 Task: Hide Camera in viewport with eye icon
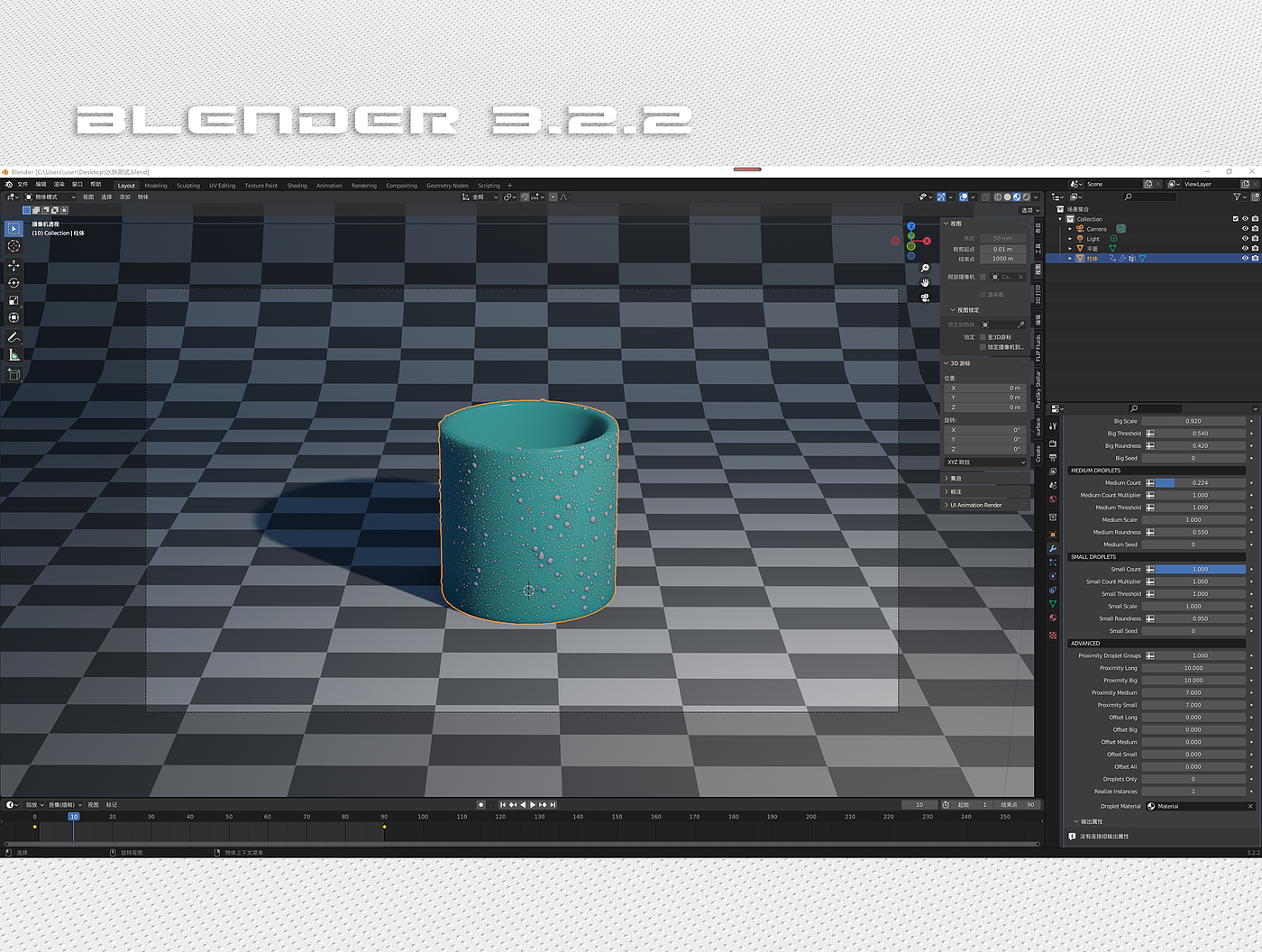tap(1245, 229)
